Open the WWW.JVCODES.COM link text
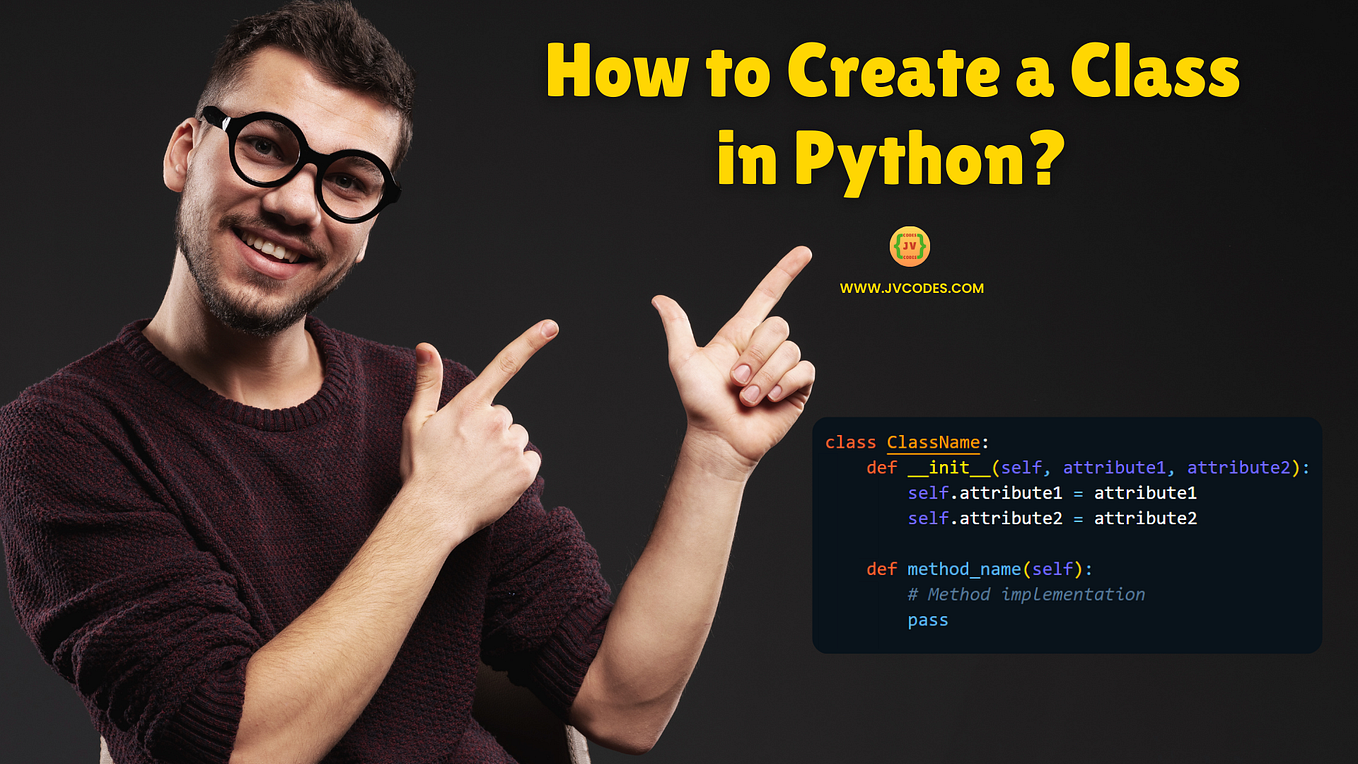This screenshot has width=1358, height=764. [x=912, y=288]
